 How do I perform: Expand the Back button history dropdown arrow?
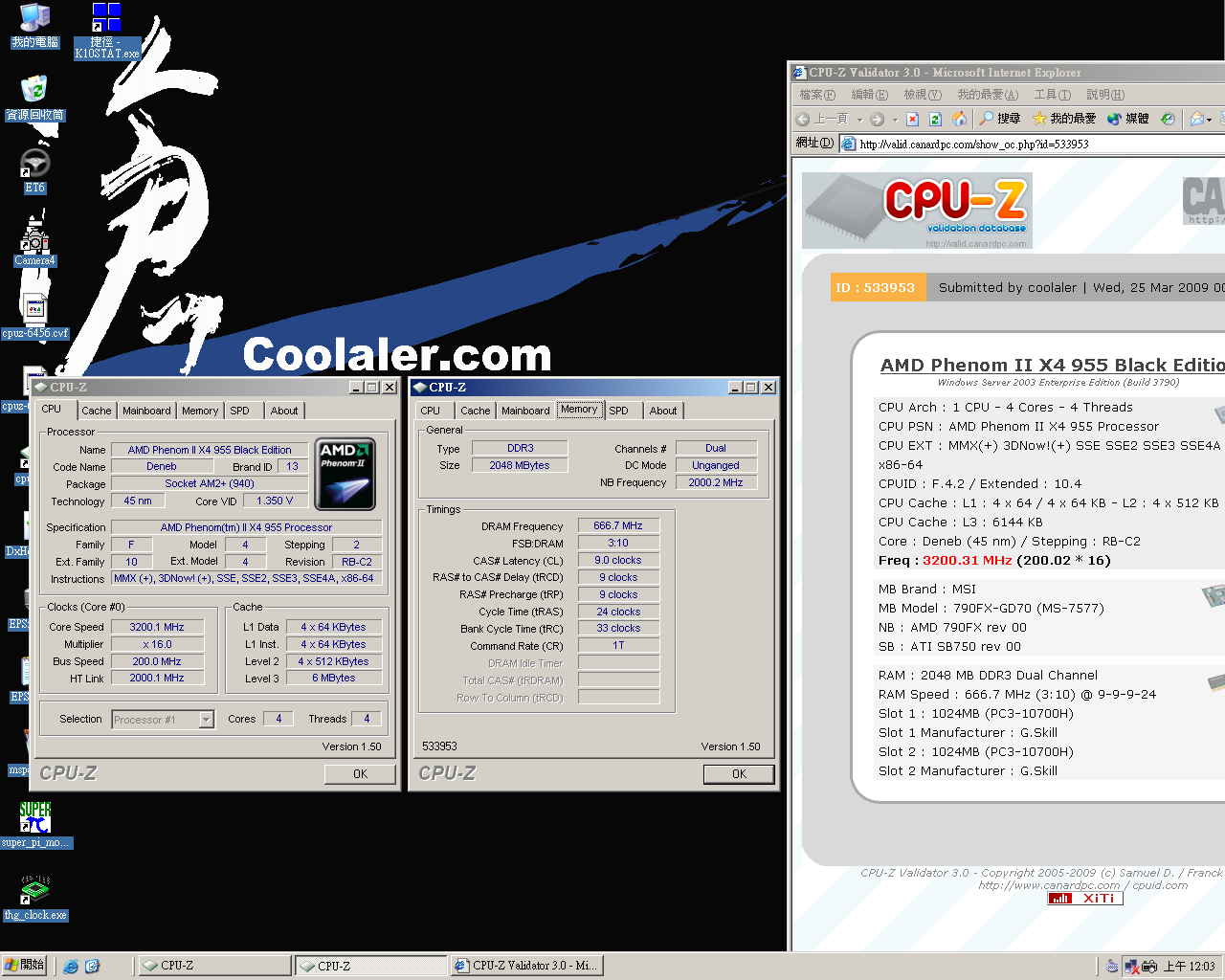859,120
